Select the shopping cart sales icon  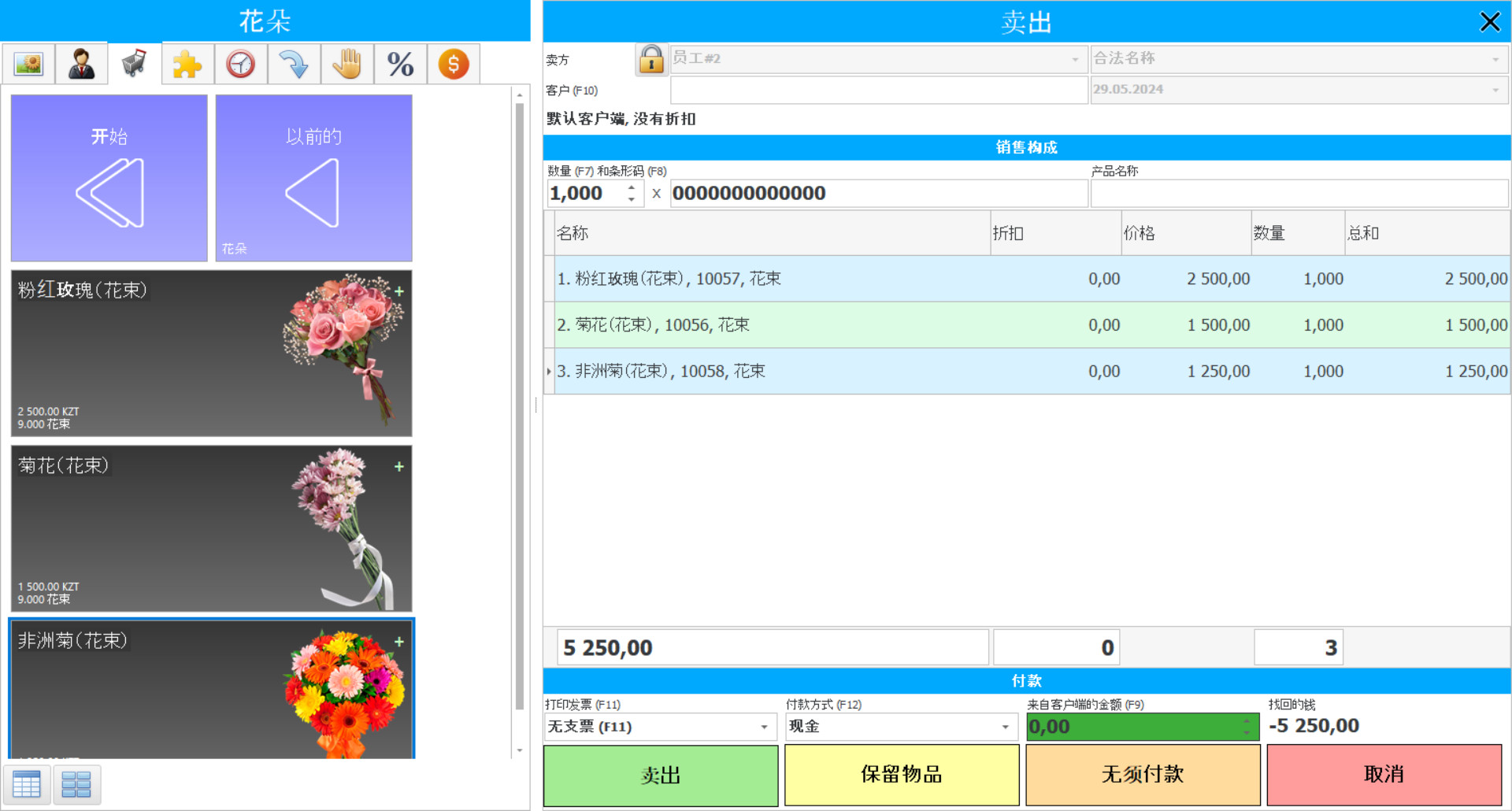pyautogui.click(x=133, y=63)
